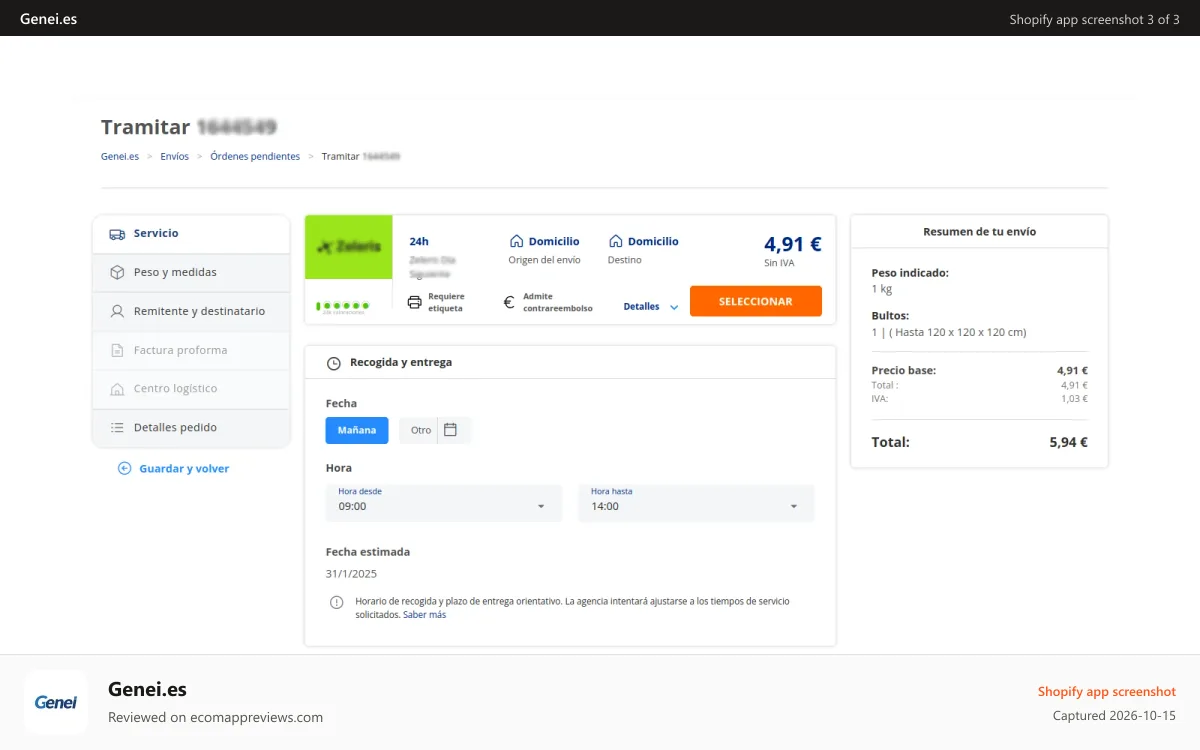The width and height of the screenshot is (1200, 750).
Task: Click the Peso indicado value 1 kg
Action: click(x=882, y=289)
